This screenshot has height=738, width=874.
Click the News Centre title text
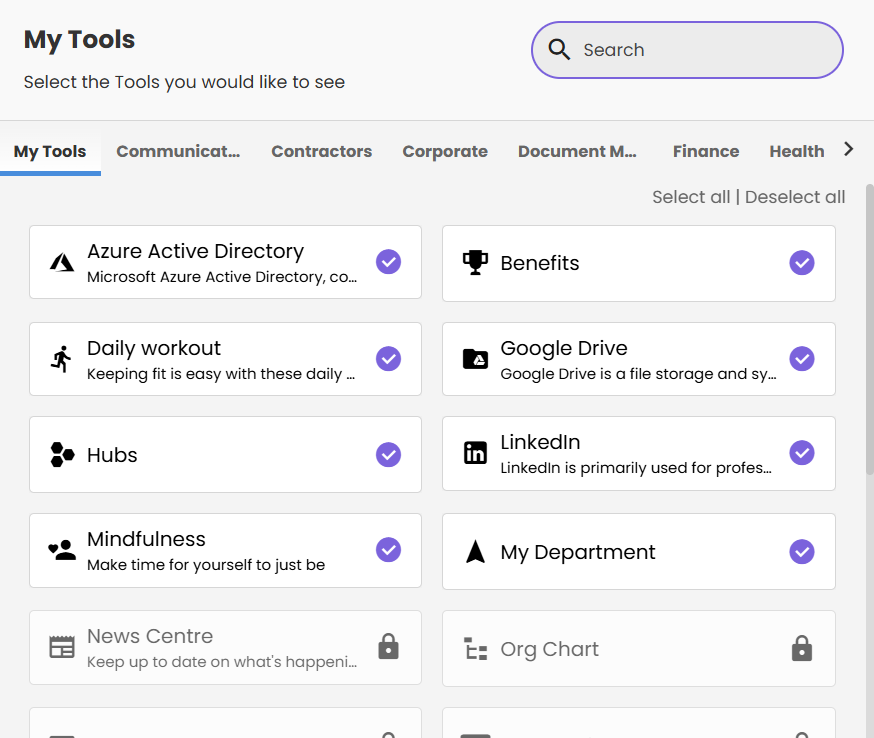click(150, 636)
